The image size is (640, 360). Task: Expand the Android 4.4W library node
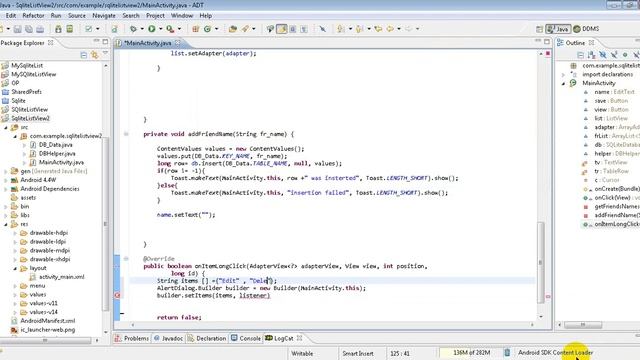pos(6,180)
